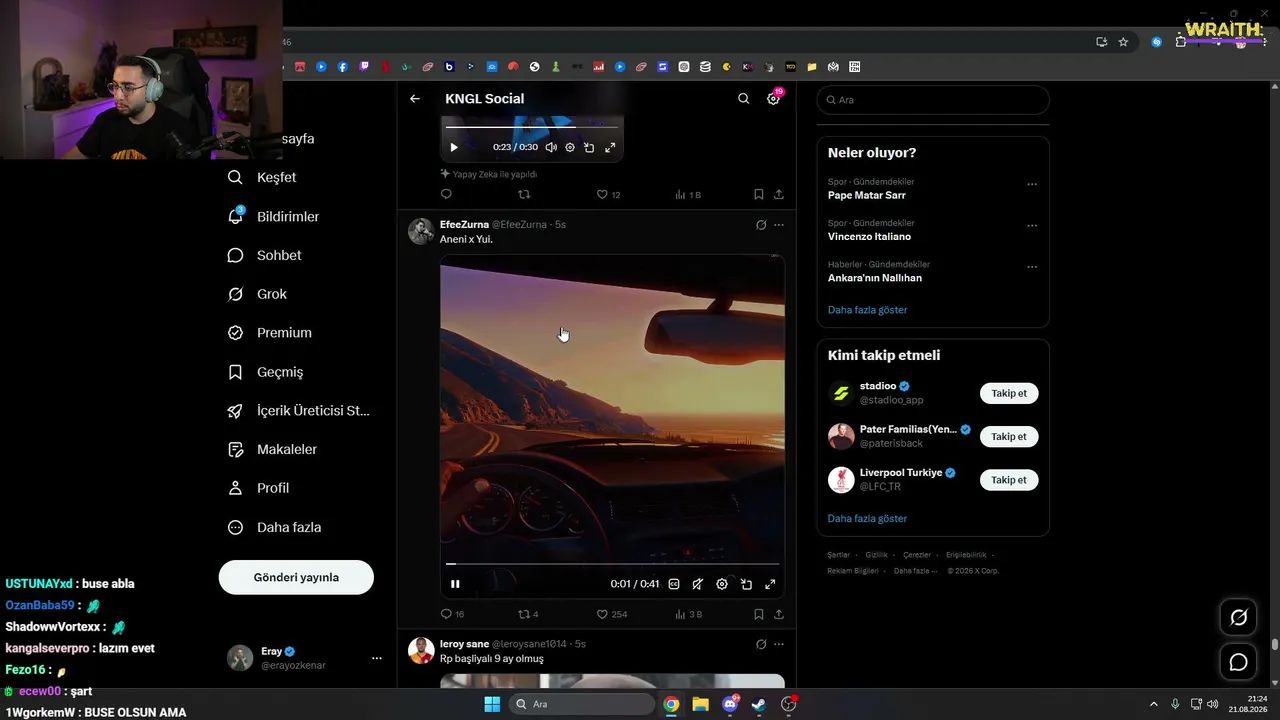Unmute the Aneni x Yui video
Viewport: 1280px width, 720px height.
(698, 584)
